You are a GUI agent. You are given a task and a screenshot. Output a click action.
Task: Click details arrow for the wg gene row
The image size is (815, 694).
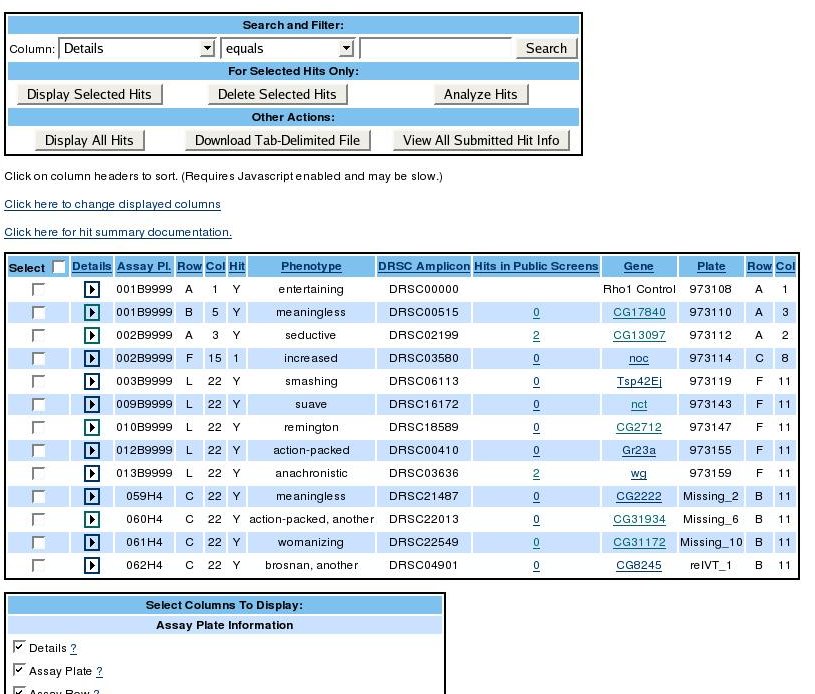point(92,473)
